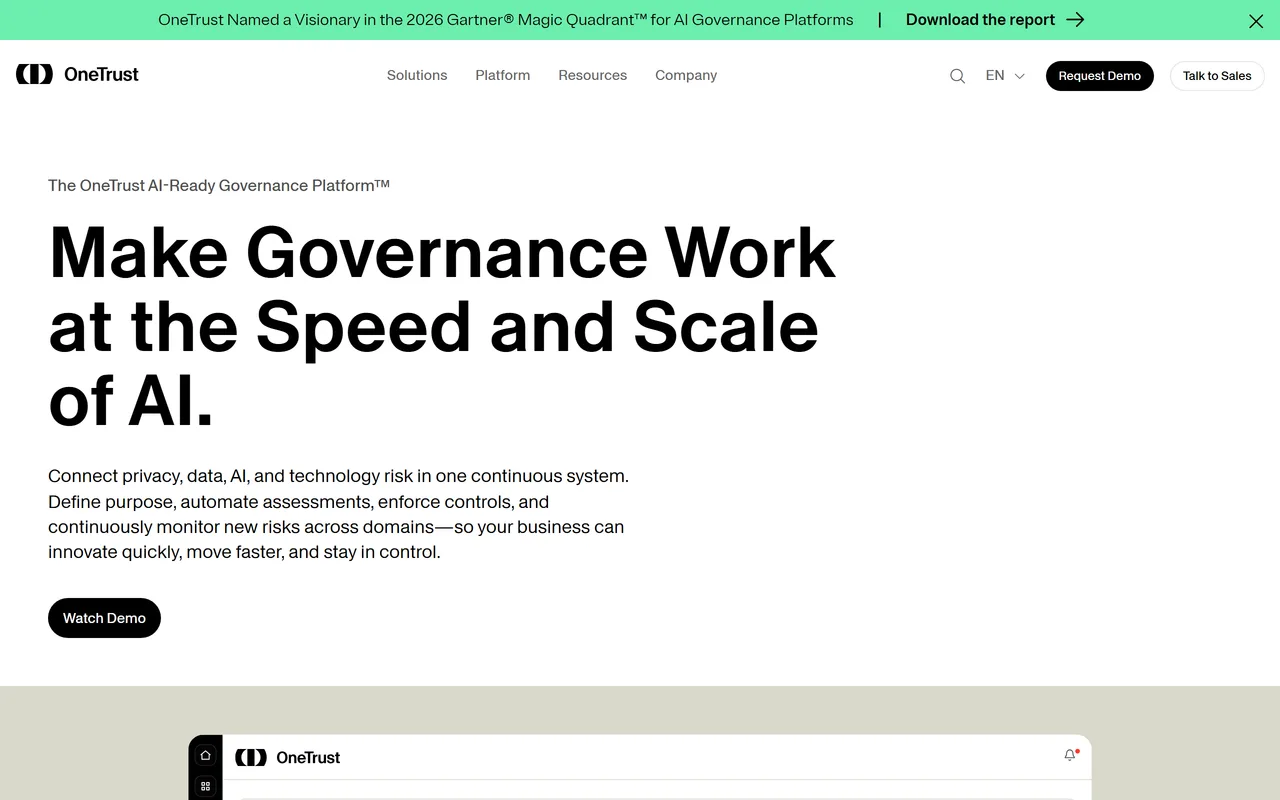1280x800 pixels.
Task: Click the search magnifier icon
Action: pyautogui.click(x=957, y=76)
